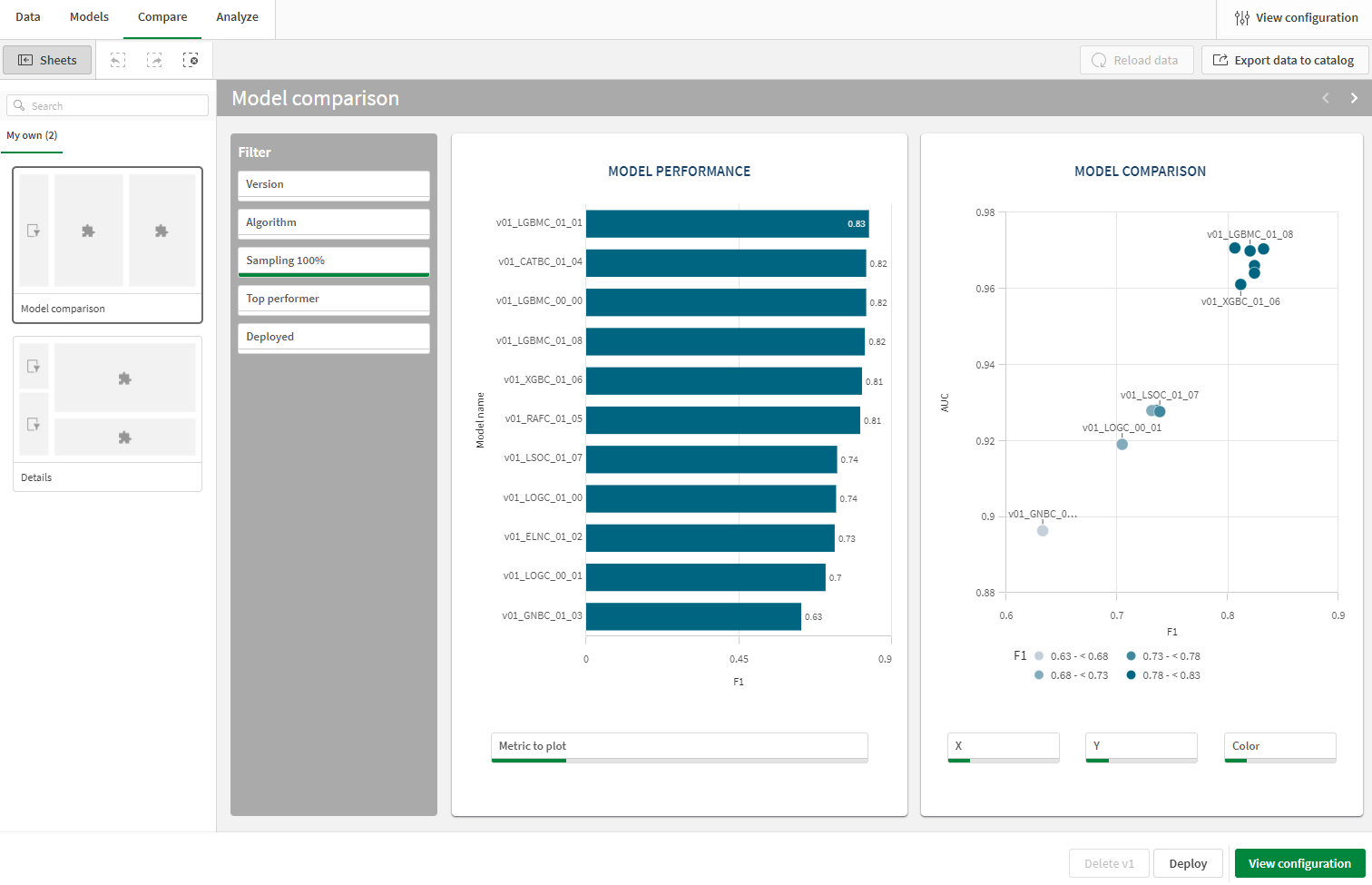The height and width of the screenshot is (885, 1372).
Task: Select the Details sheet thumbnail
Action: coord(107,414)
